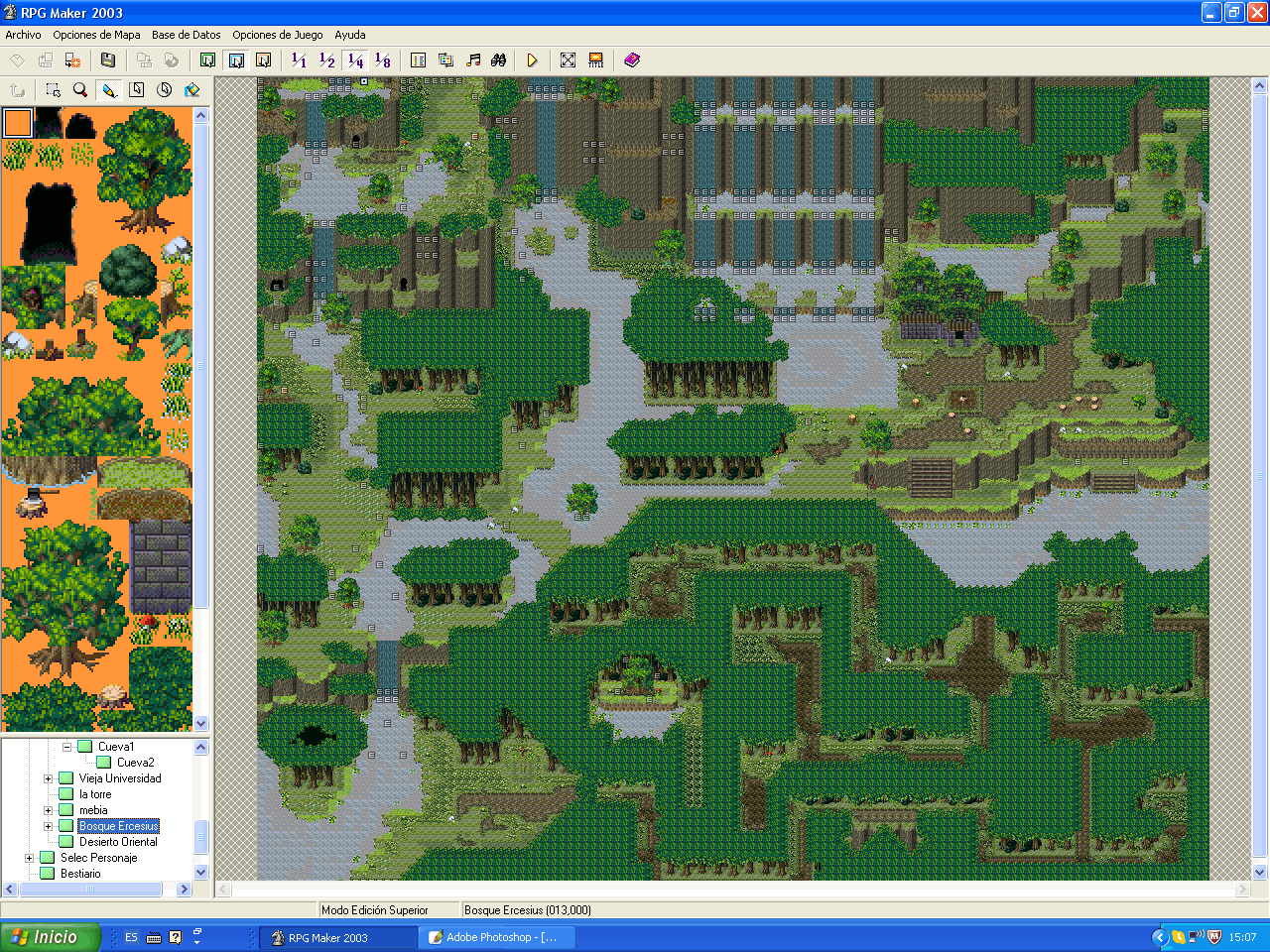Switch to Upper Layer editing mode
The height and width of the screenshot is (952, 1270).
(x=236, y=60)
